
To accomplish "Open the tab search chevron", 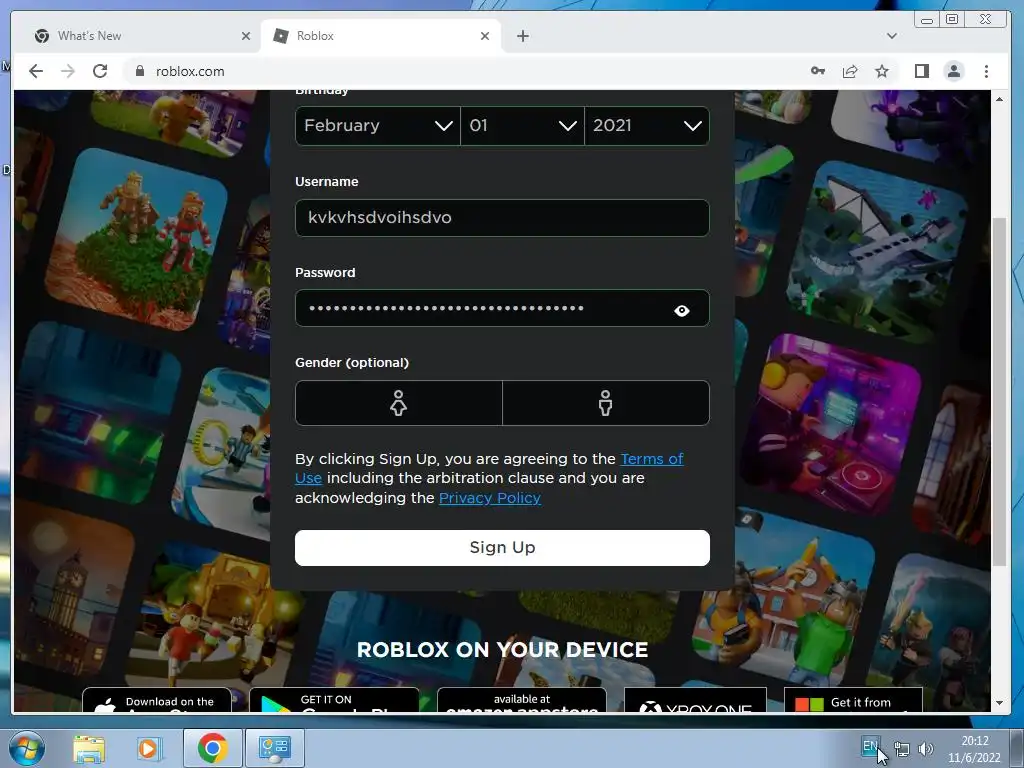I will tap(891, 36).
